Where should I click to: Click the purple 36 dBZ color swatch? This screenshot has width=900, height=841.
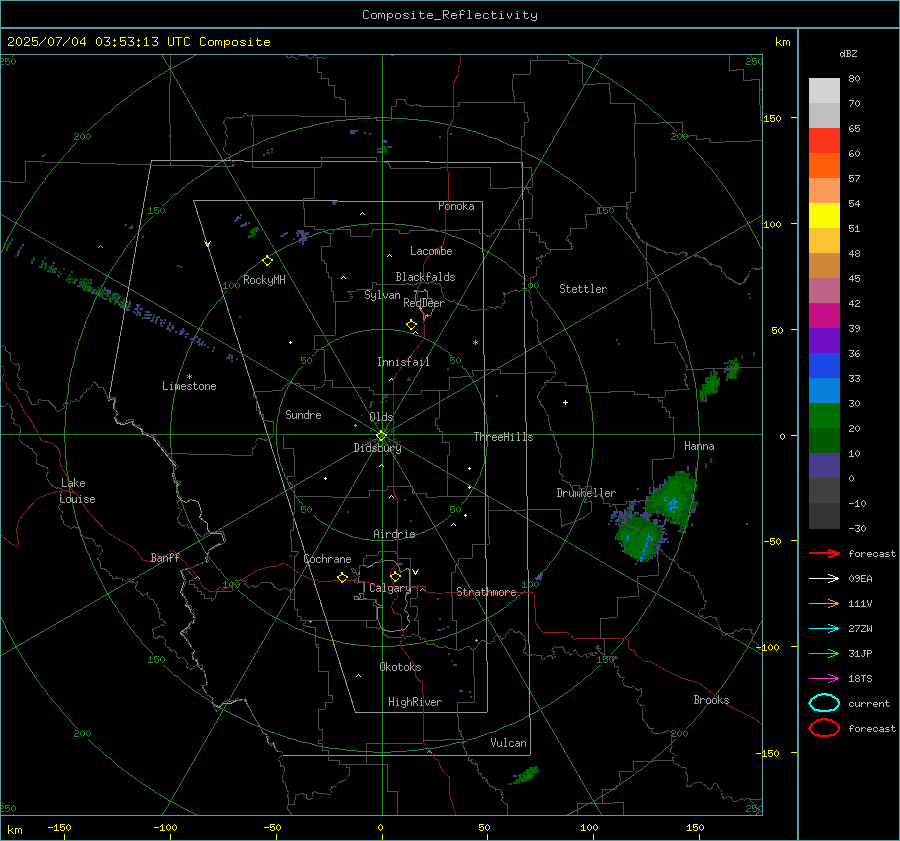[x=824, y=341]
